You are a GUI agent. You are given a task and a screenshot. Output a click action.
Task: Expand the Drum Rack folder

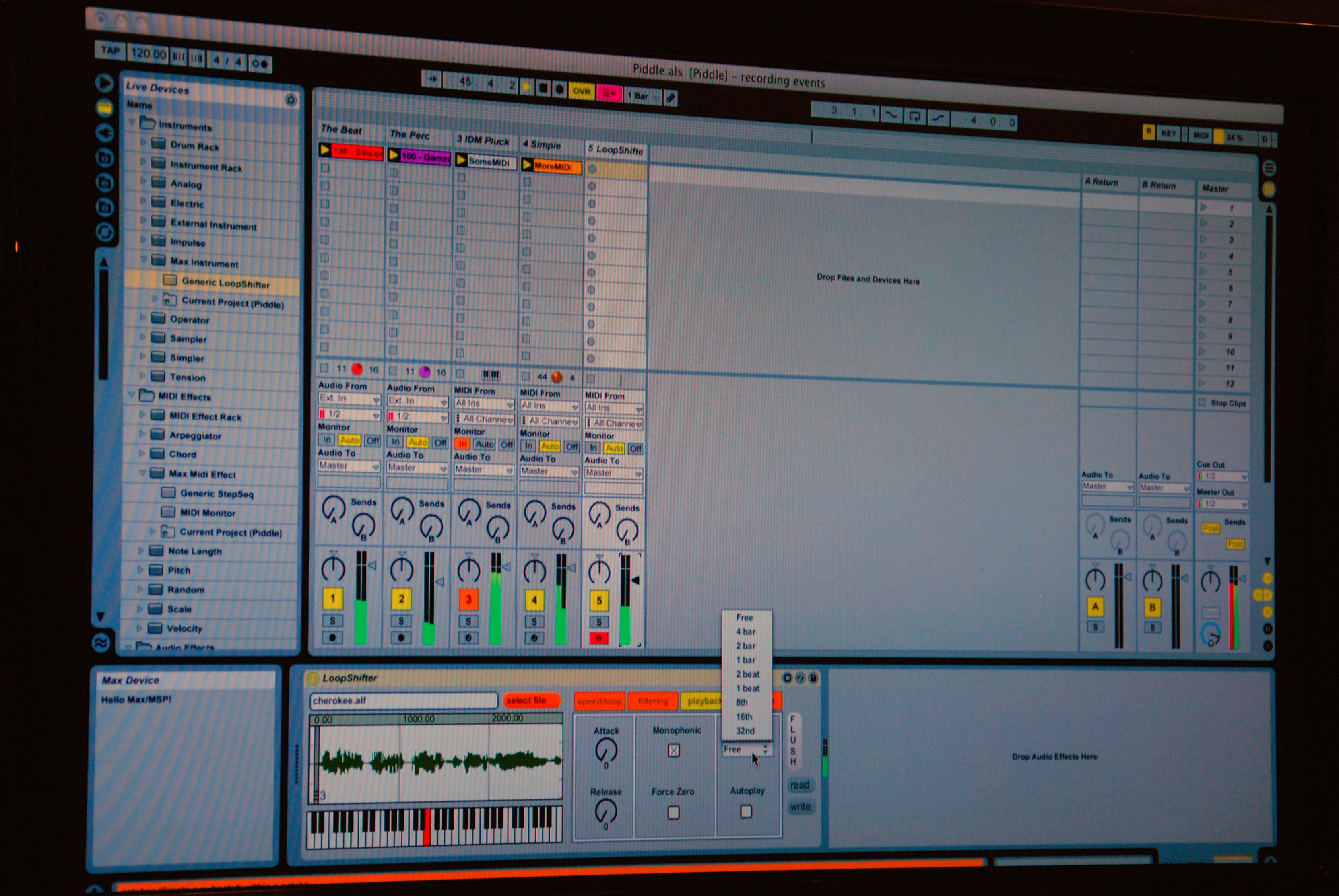coord(143,143)
